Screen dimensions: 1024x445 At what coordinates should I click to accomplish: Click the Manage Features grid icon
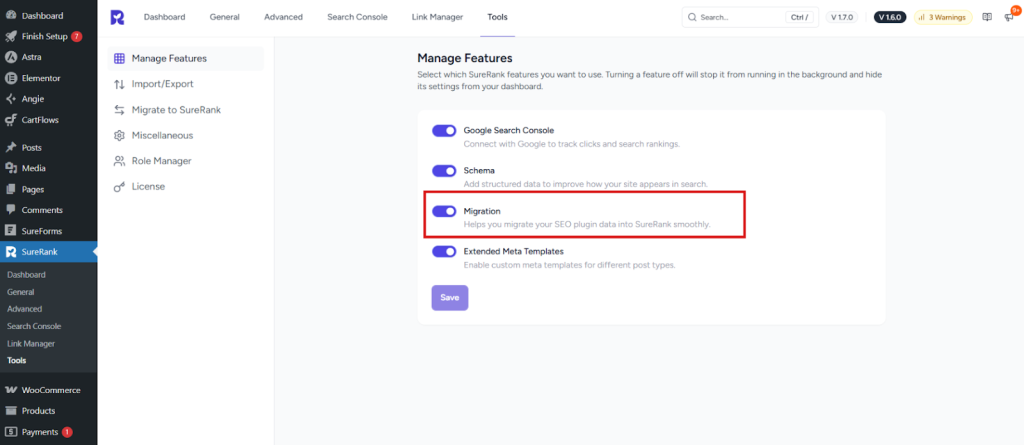click(x=120, y=59)
